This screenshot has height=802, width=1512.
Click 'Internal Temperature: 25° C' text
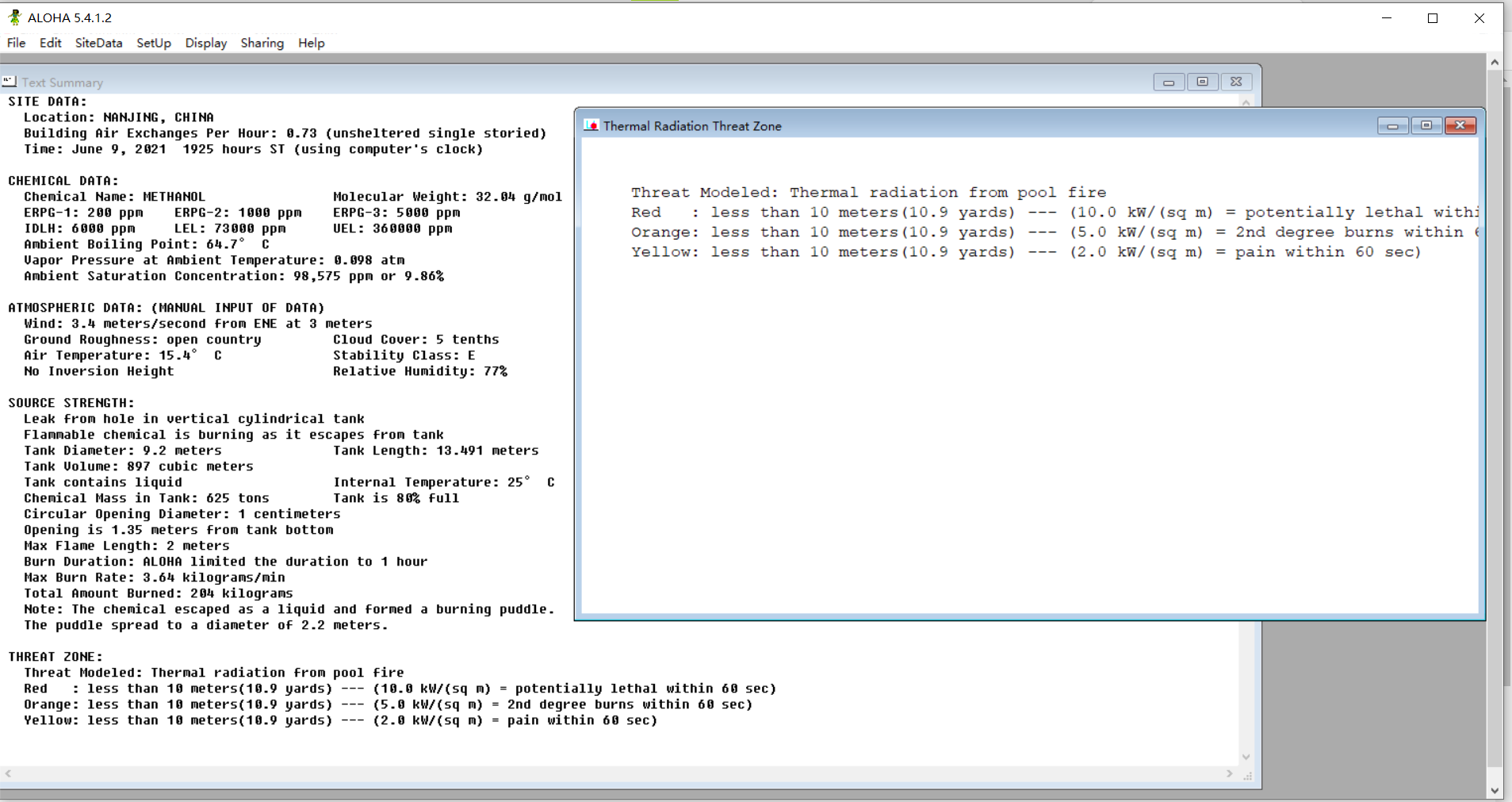[x=444, y=482]
